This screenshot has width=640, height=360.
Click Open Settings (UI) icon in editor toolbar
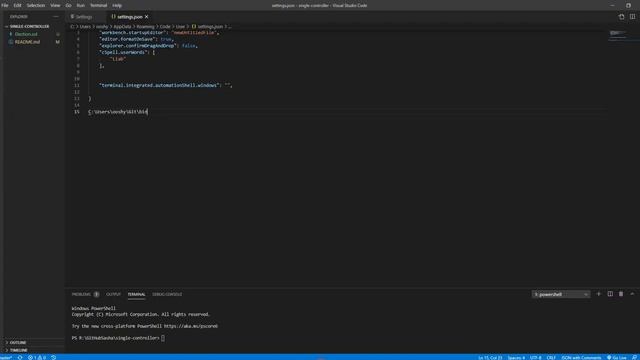pyautogui.click(x=621, y=17)
